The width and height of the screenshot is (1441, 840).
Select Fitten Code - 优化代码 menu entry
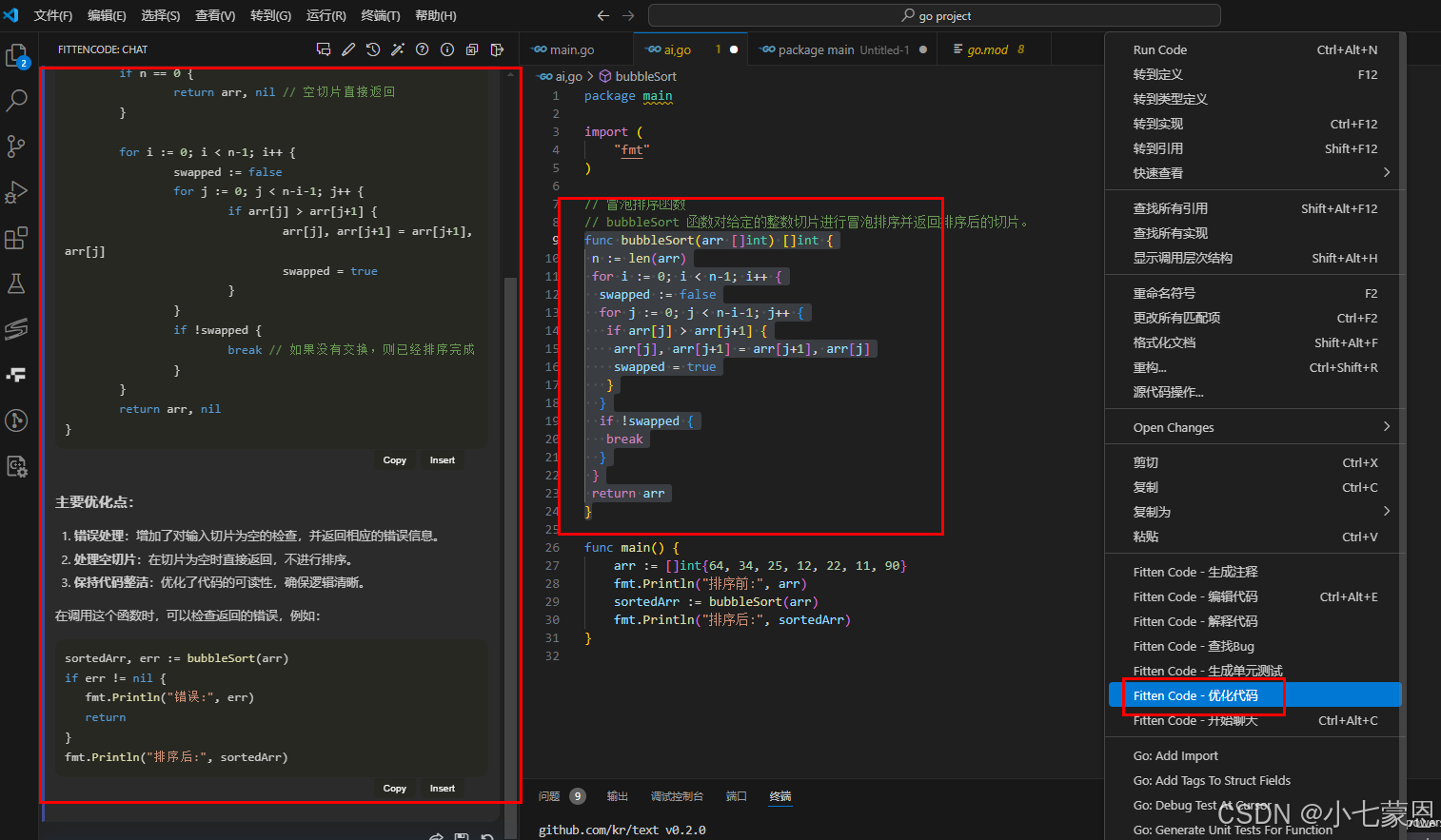click(1195, 696)
